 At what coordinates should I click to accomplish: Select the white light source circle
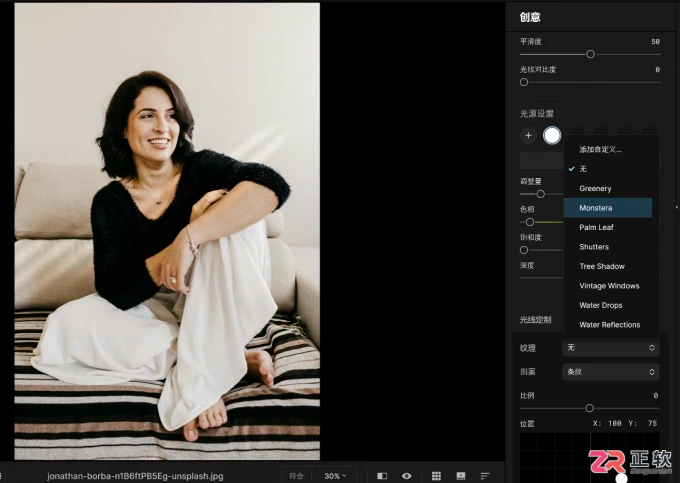click(x=552, y=135)
